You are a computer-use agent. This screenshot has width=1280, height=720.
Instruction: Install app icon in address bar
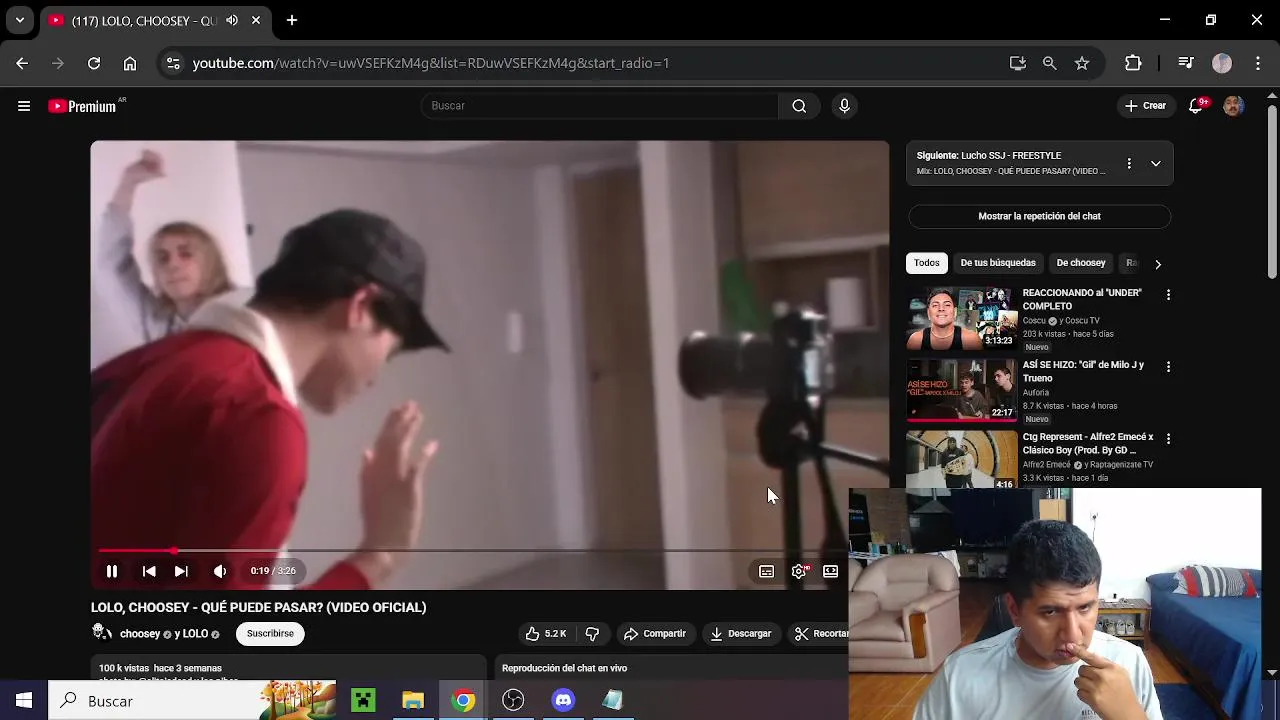(x=1018, y=63)
